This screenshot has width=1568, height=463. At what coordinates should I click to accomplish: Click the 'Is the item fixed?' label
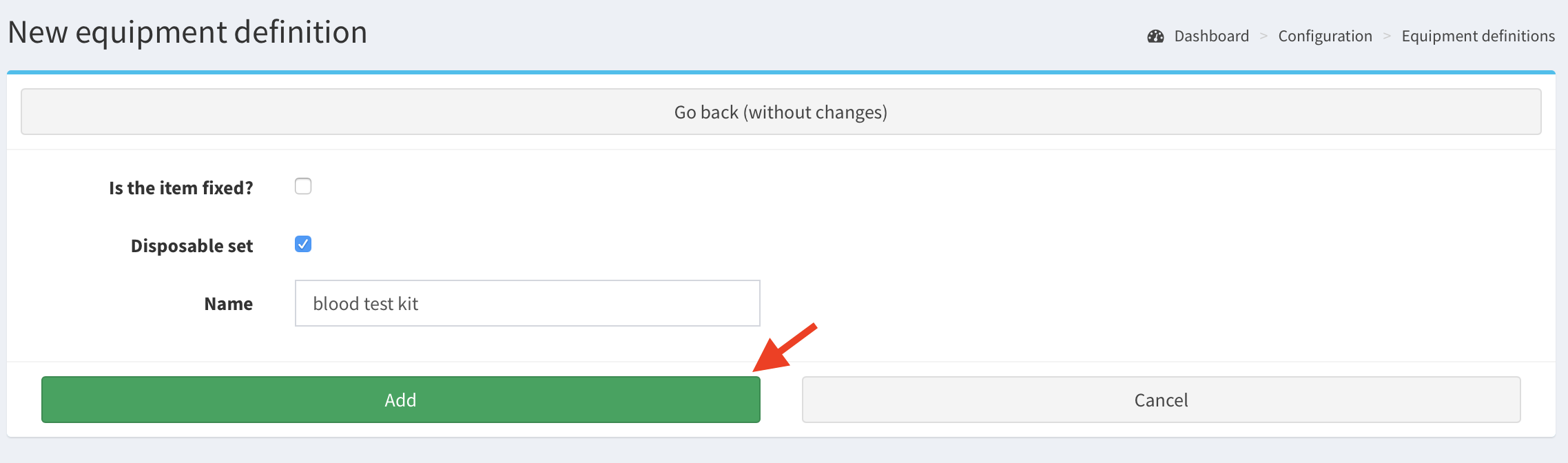coord(181,188)
